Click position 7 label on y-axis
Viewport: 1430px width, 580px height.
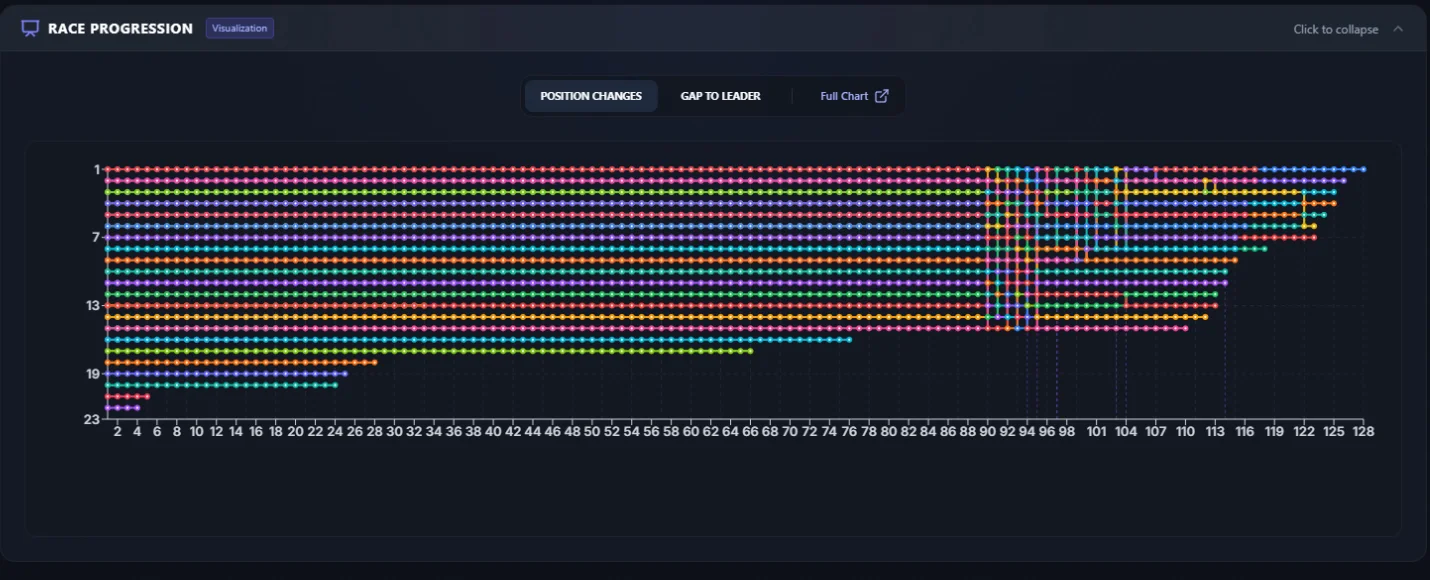(96, 237)
